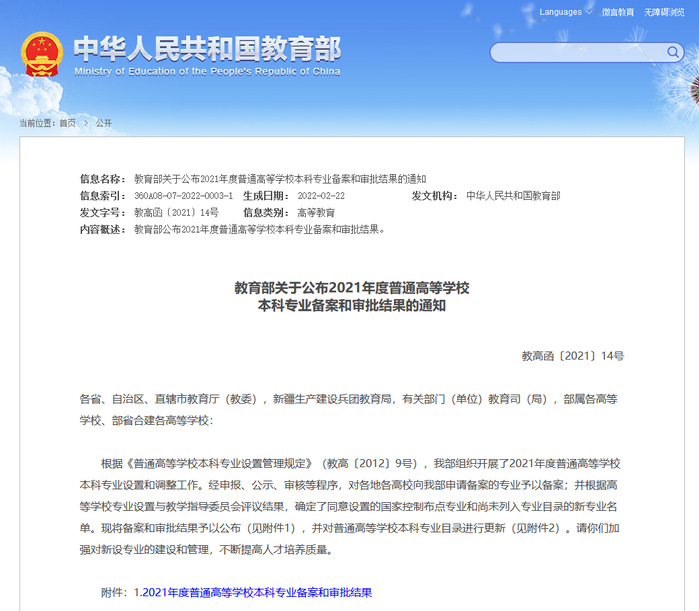Navigate to 公开 in the breadcrumb
699x611 pixels.
[x=103, y=123]
